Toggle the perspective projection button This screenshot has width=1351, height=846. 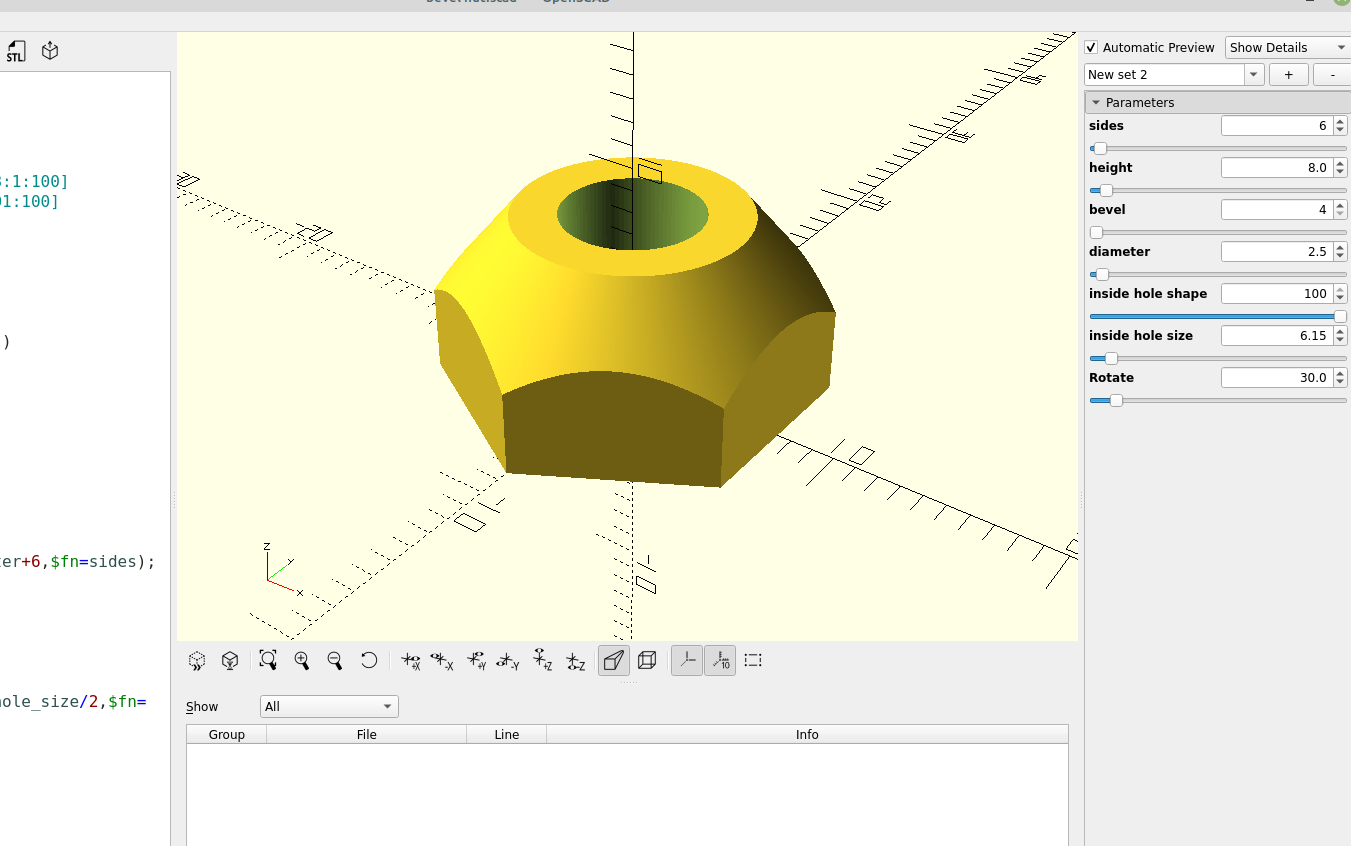coord(613,660)
